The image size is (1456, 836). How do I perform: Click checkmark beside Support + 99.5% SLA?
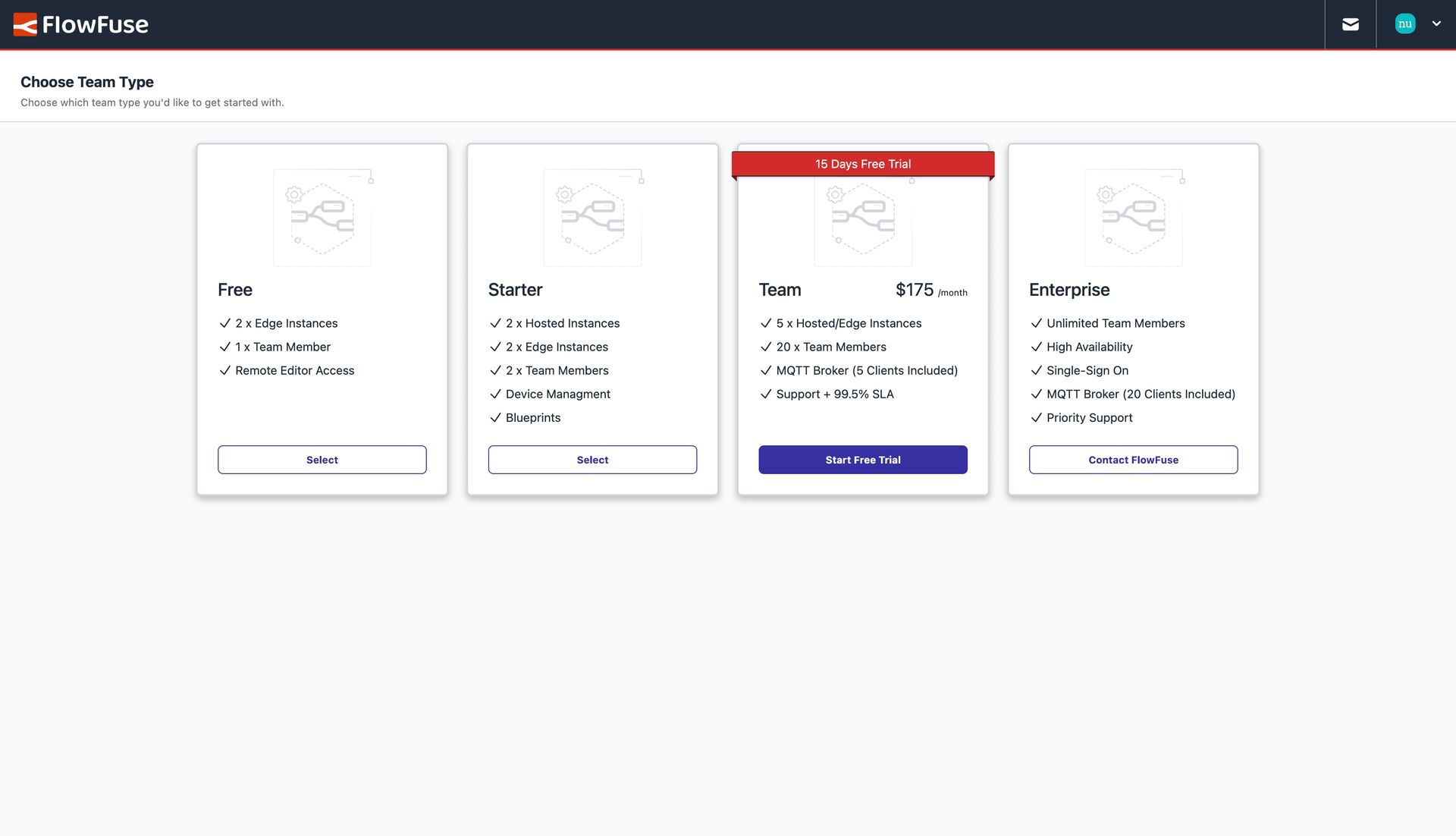766,394
